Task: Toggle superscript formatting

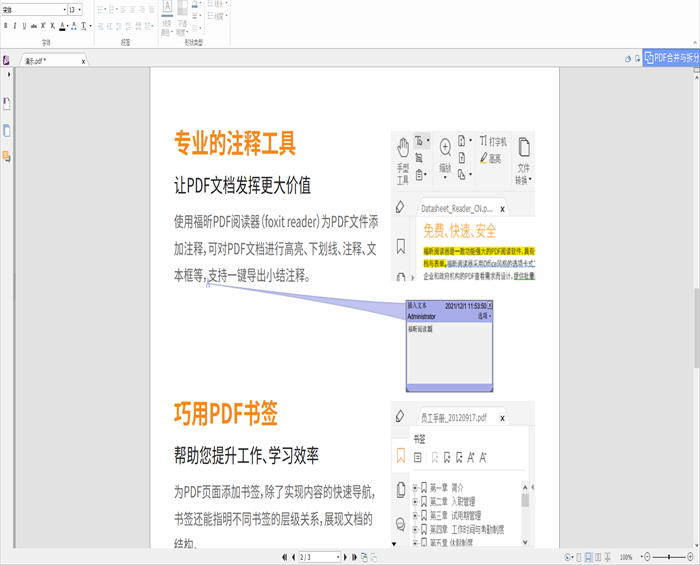Action: click(x=43, y=26)
